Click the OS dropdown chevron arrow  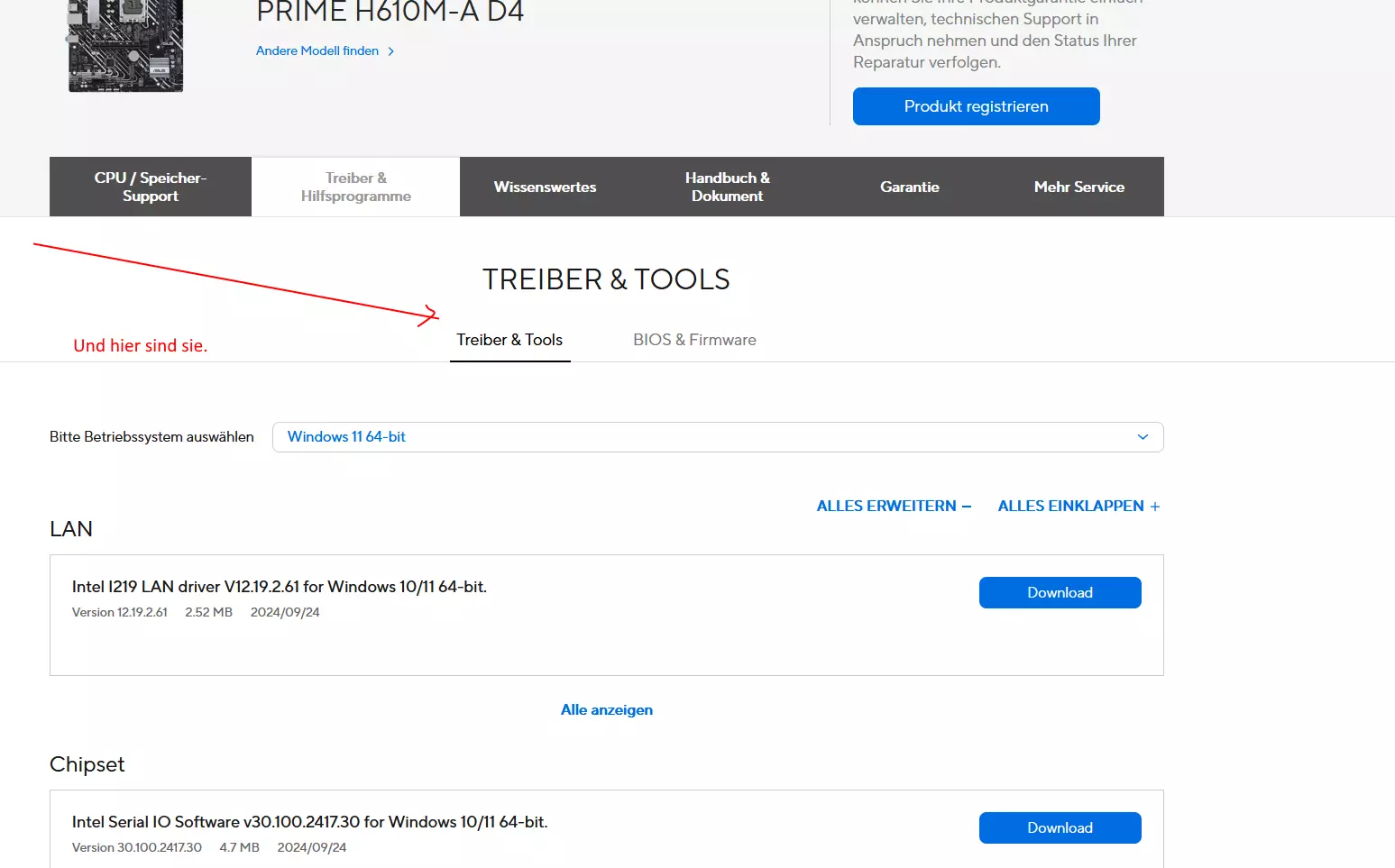[x=1143, y=437]
